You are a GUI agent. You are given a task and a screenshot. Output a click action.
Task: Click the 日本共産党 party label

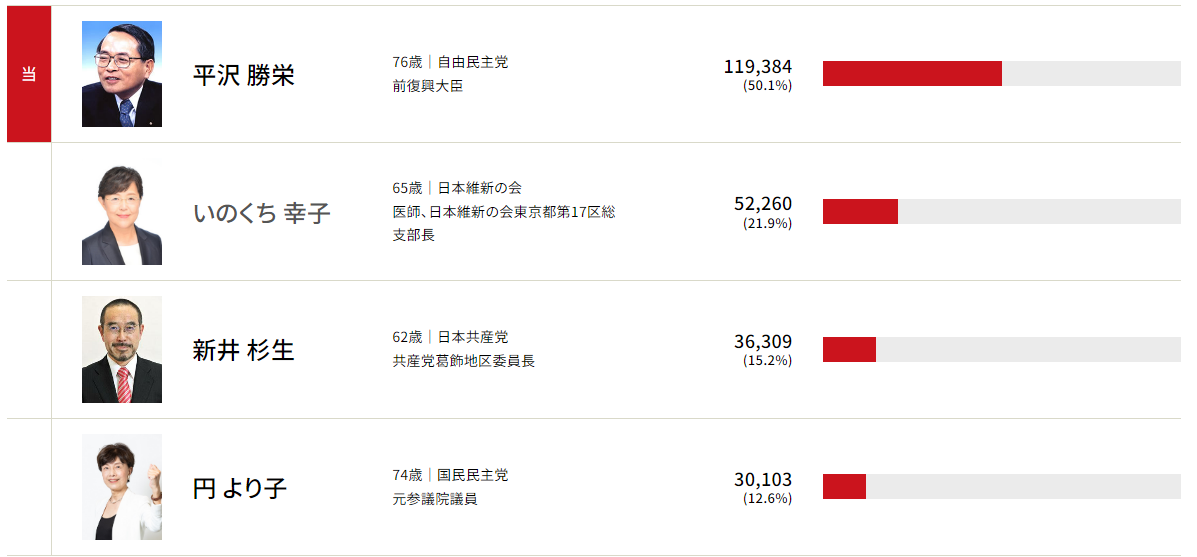click(x=473, y=337)
